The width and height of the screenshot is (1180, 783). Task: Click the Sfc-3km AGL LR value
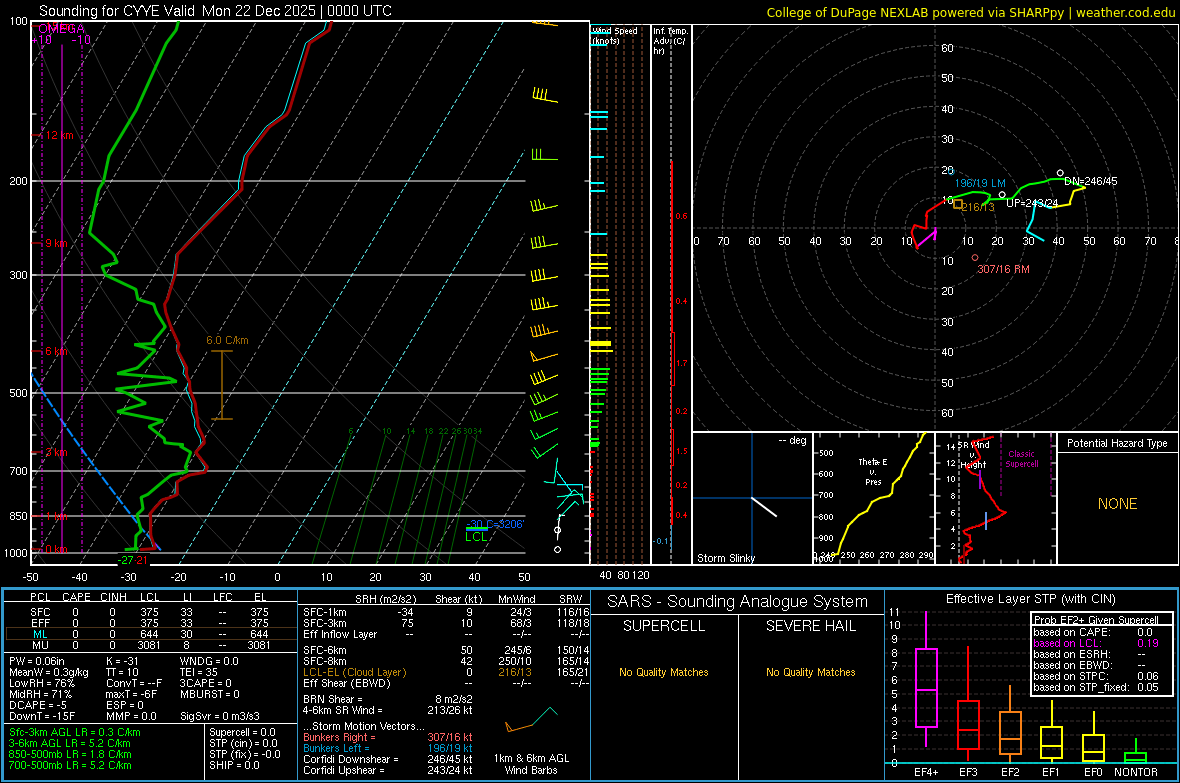[x=75, y=733]
